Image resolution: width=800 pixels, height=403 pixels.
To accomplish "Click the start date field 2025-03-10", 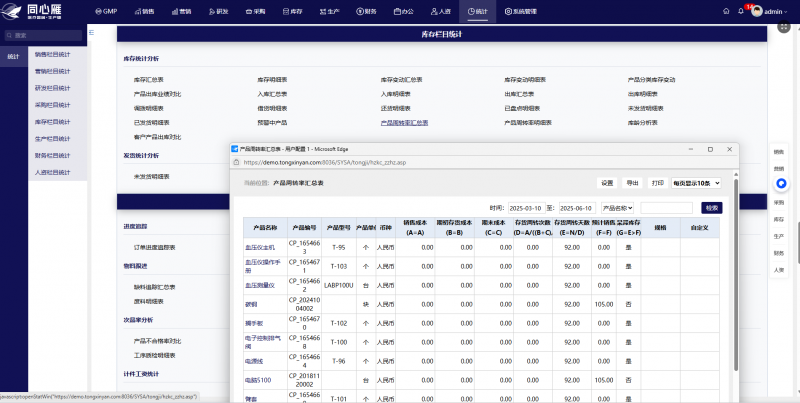I will point(526,208).
